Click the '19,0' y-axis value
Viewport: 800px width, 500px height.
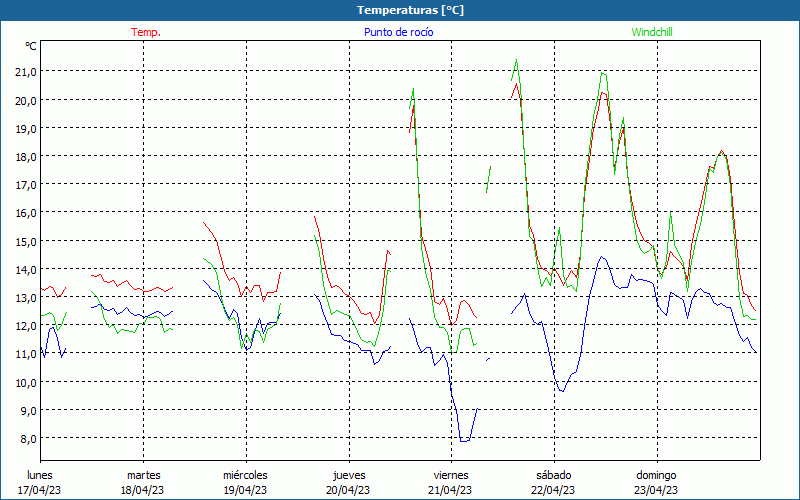pyautogui.click(x=26, y=129)
